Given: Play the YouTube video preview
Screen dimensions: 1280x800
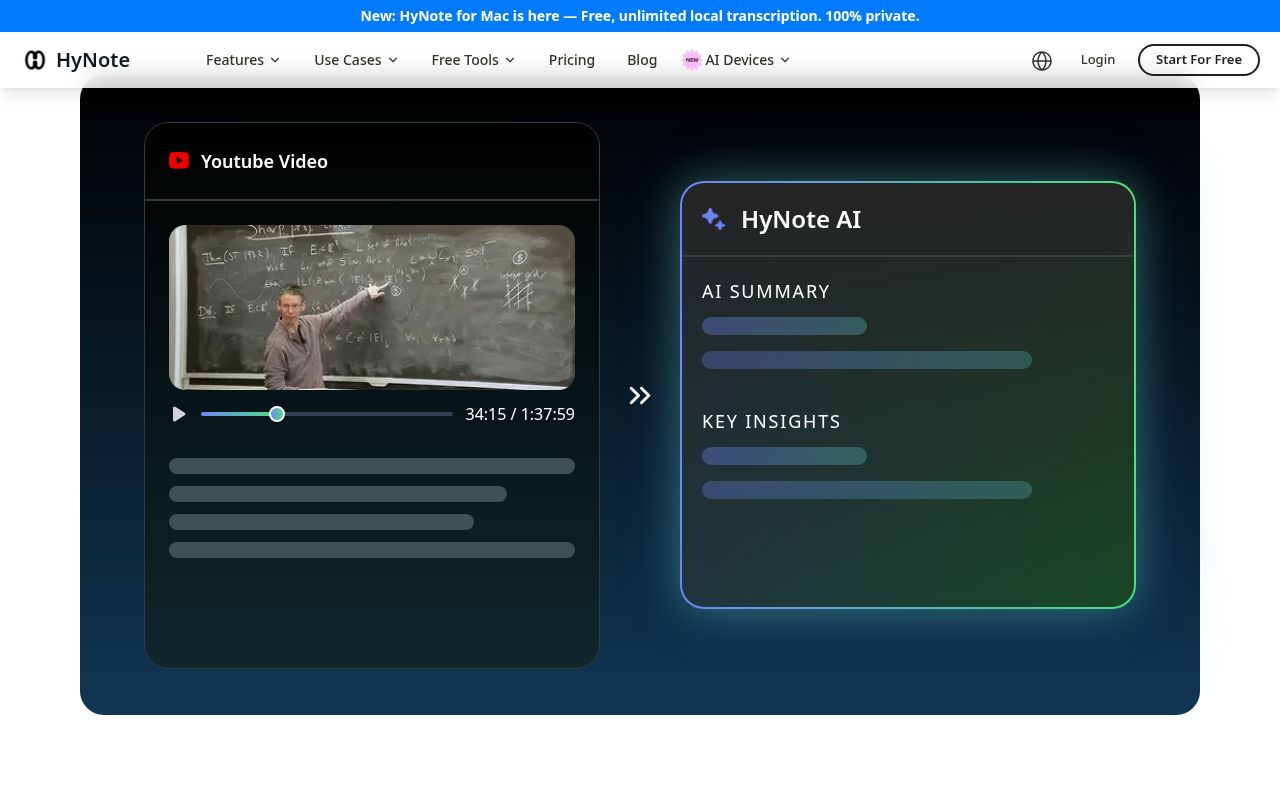Looking at the screenshot, I should 179,414.
